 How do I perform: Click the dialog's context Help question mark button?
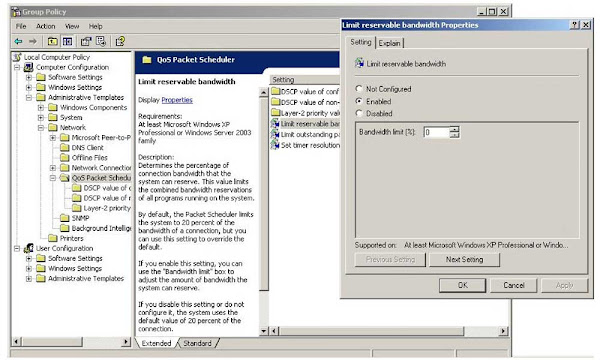pyautogui.click(x=575, y=25)
